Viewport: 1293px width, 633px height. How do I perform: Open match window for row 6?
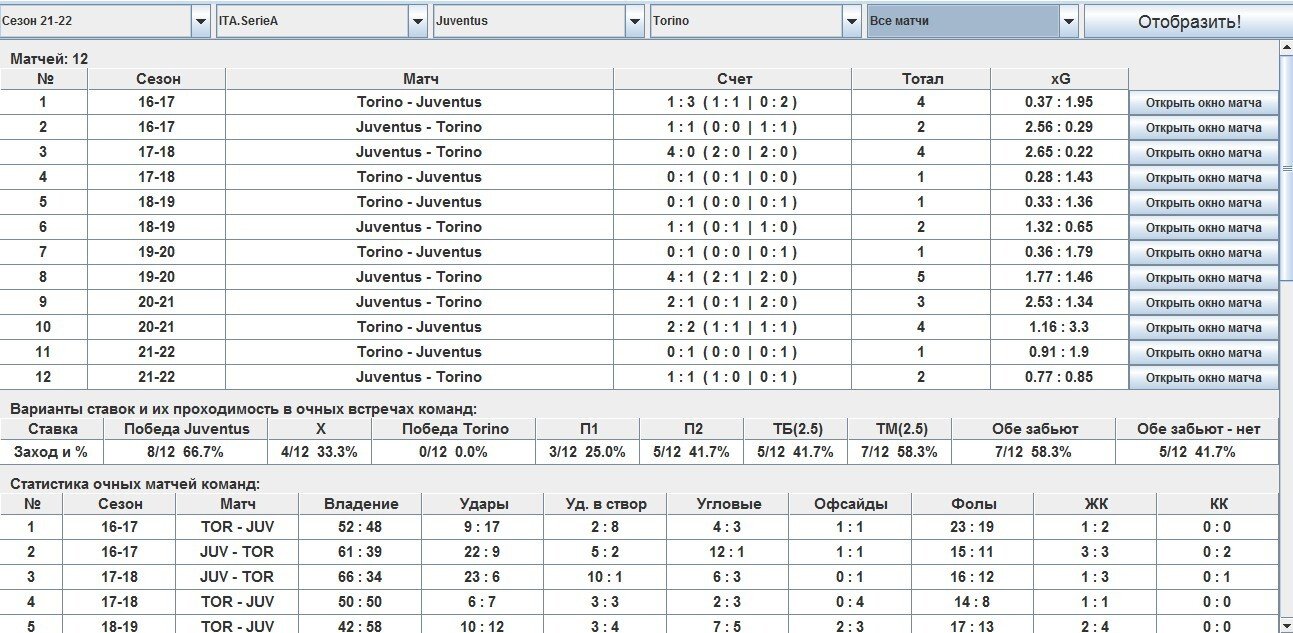click(1203, 227)
